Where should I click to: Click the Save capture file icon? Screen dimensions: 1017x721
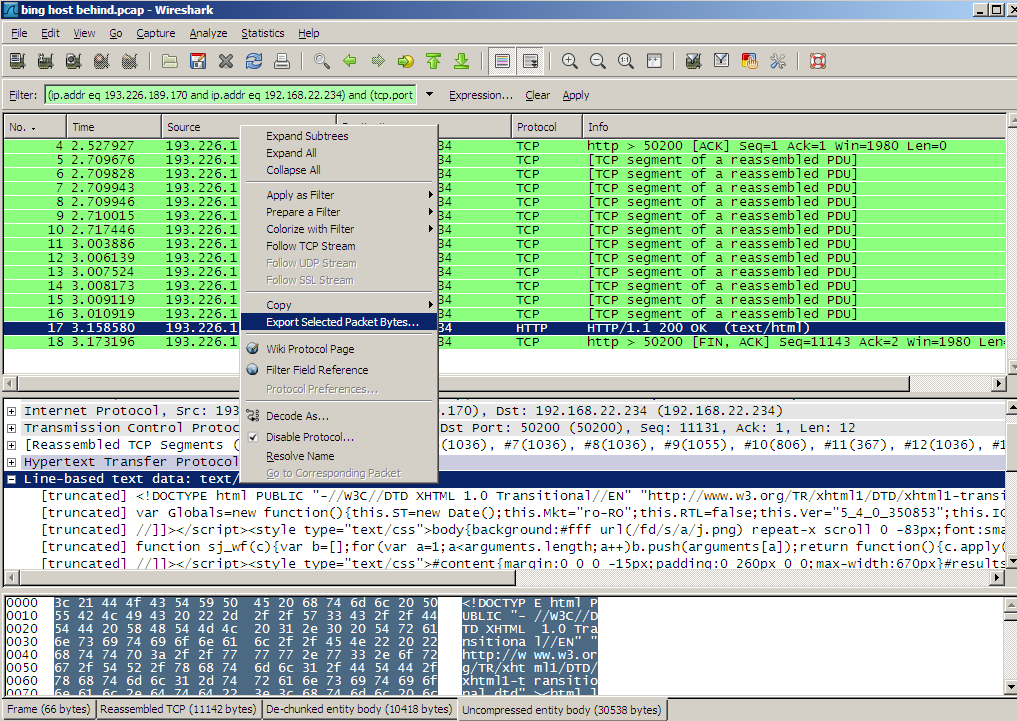pyautogui.click(x=198, y=61)
